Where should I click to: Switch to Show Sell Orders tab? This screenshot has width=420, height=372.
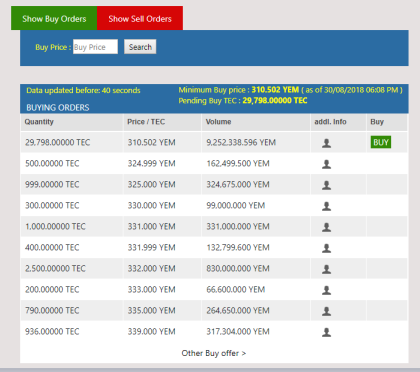pyautogui.click(x=140, y=18)
